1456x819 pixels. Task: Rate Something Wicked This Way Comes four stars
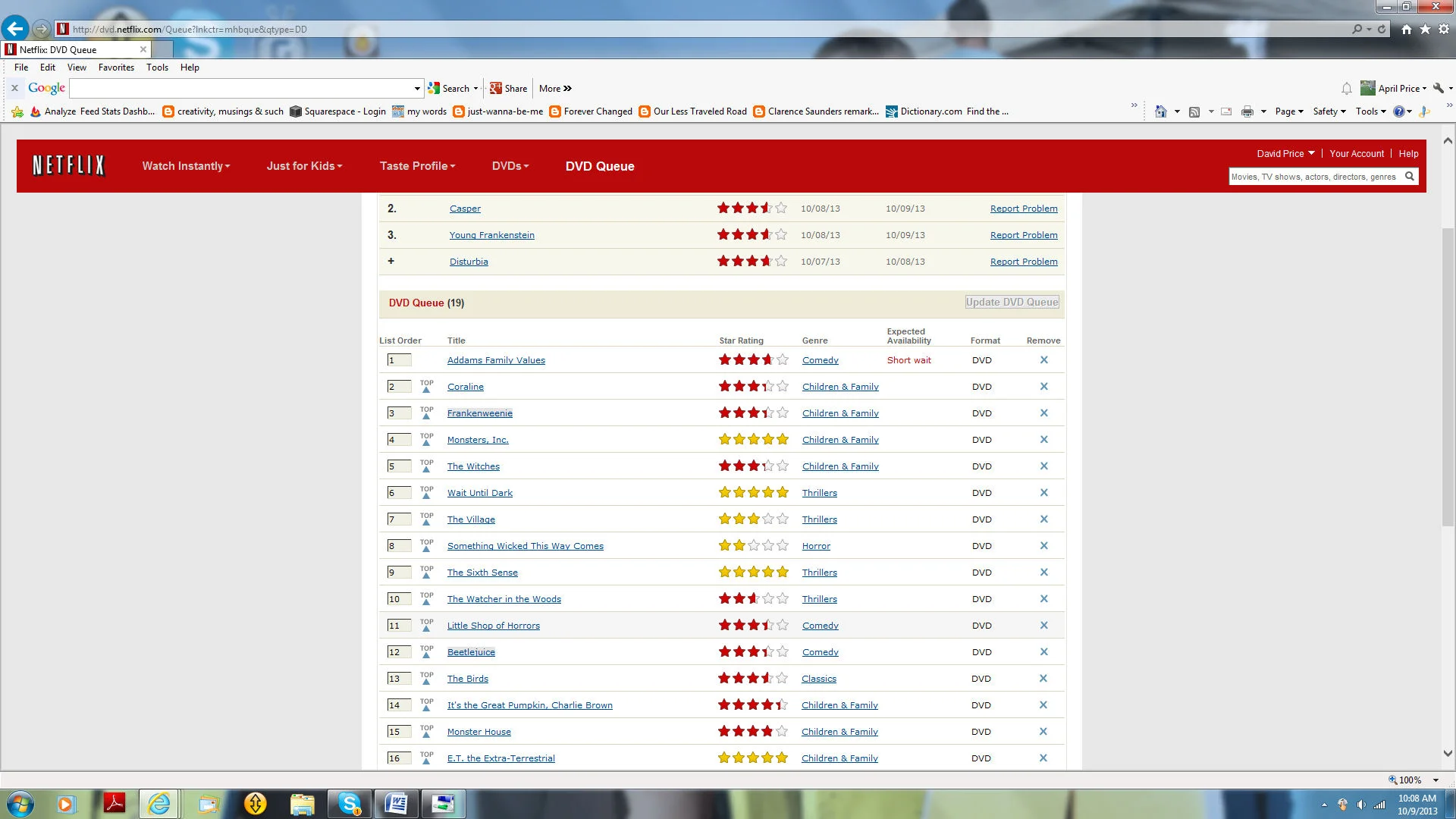[768, 545]
